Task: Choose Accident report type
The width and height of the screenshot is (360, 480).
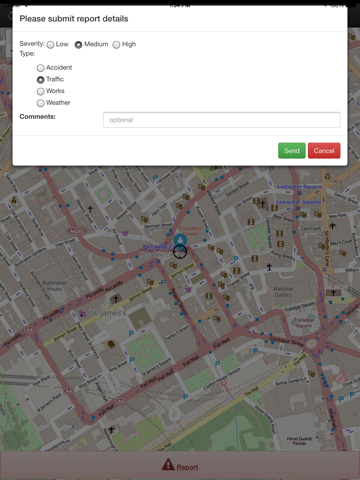Action: [40, 68]
